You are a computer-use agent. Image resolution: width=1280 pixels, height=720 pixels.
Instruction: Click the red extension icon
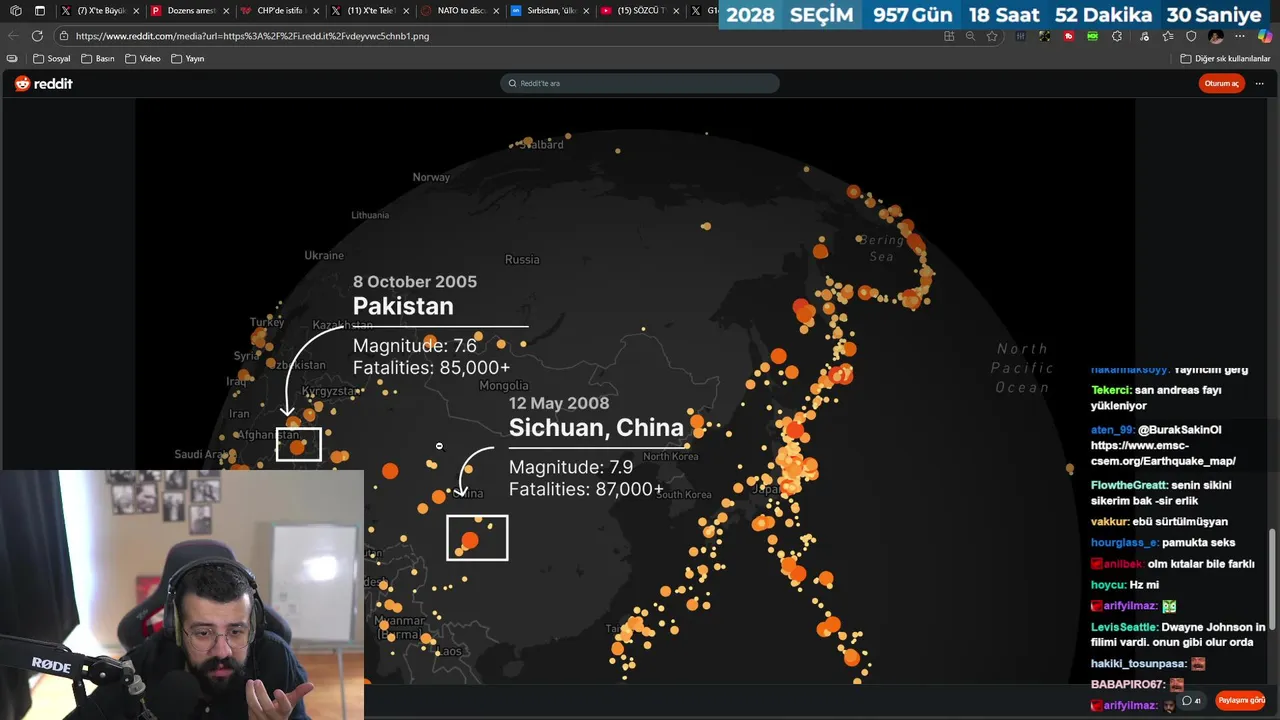(x=1069, y=36)
